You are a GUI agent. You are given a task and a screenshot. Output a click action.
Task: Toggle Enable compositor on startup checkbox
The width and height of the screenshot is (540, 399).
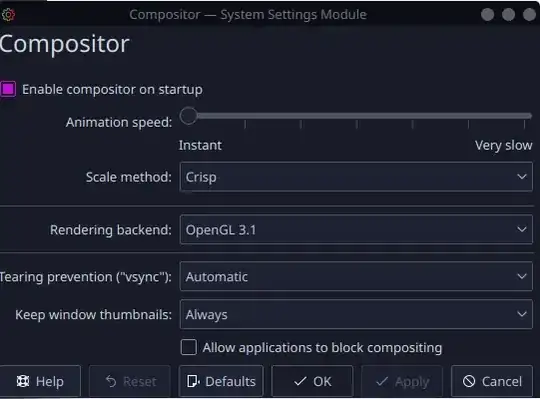[x=8, y=89]
